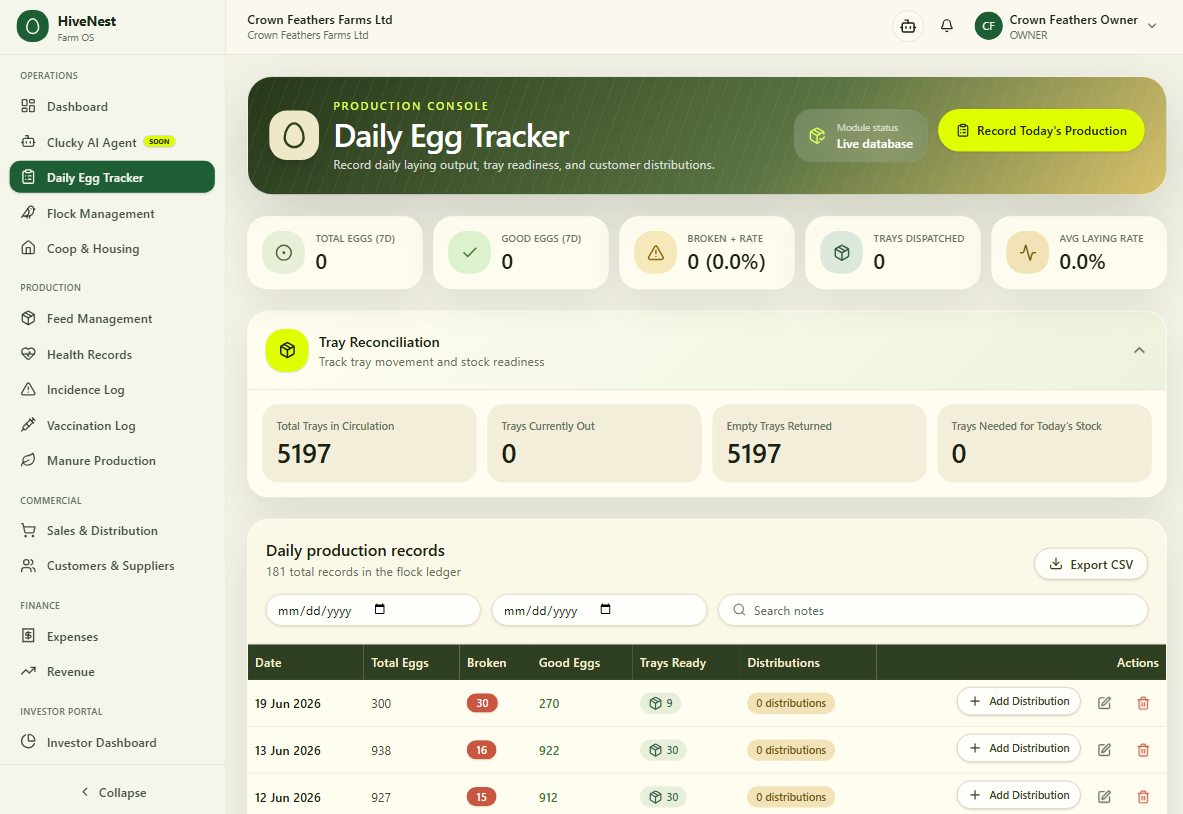Add Distribution for 19 Jun 2026
This screenshot has height=814, width=1183.
[x=1019, y=702]
